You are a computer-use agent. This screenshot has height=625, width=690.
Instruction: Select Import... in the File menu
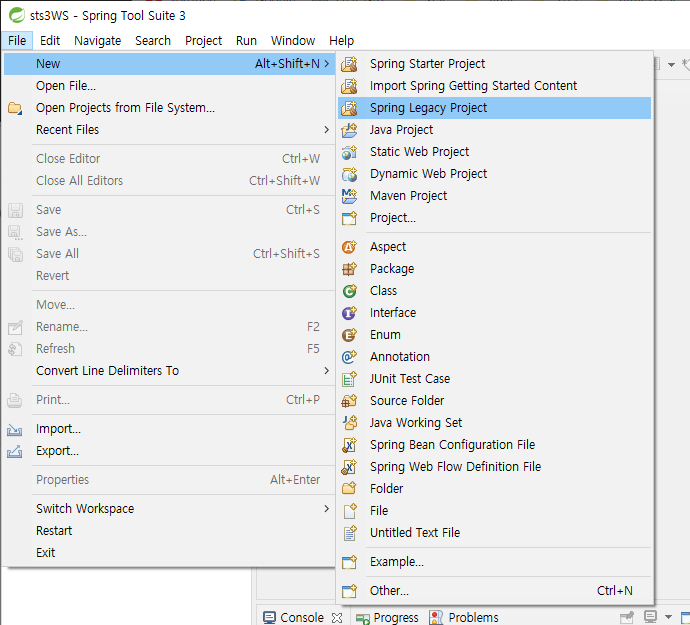click(x=169, y=429)
